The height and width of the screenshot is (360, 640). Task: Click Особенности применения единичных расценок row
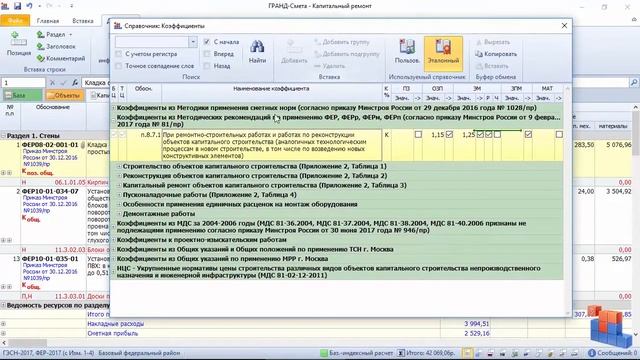tap(240, 204)
